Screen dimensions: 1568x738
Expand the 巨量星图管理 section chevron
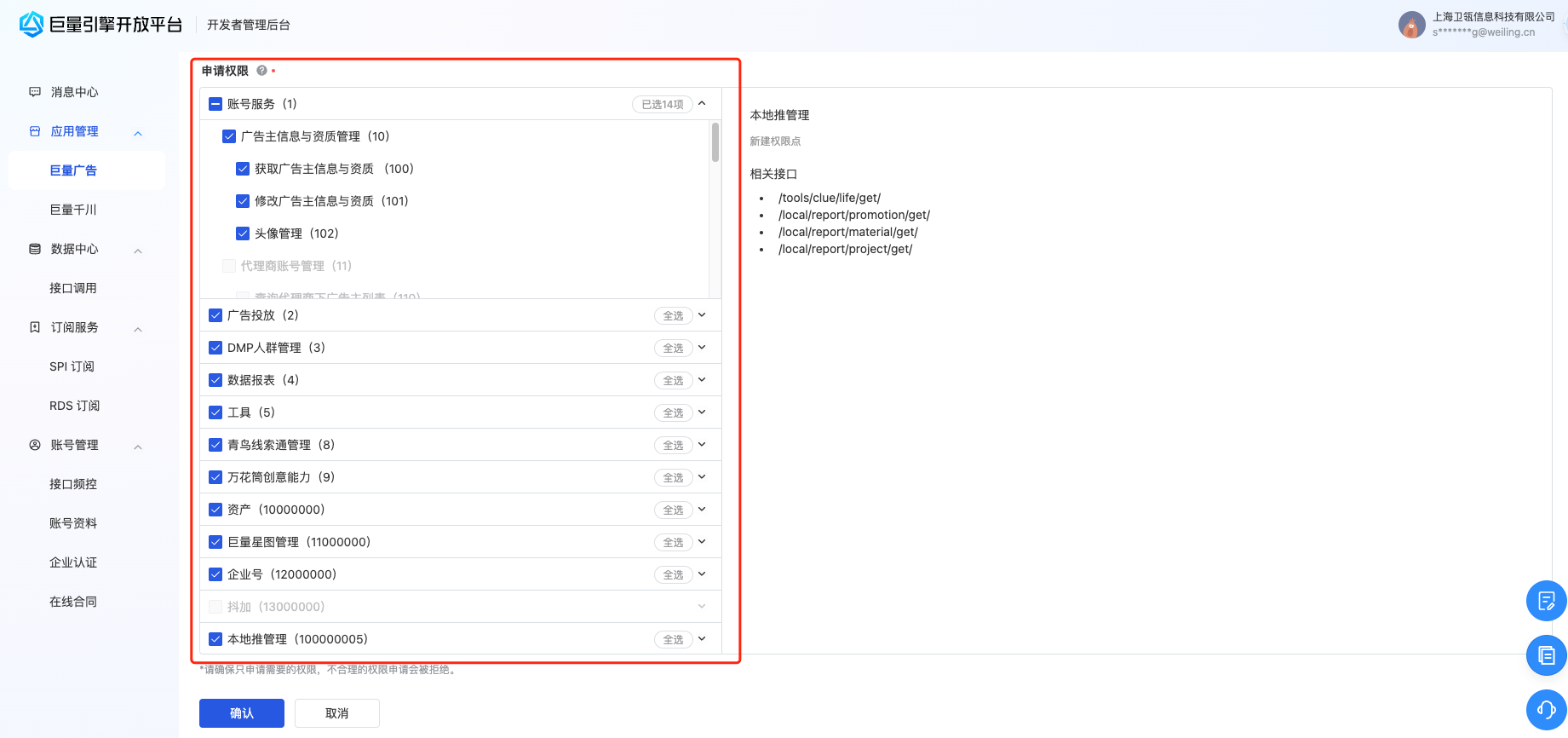[x=702, y=541]
